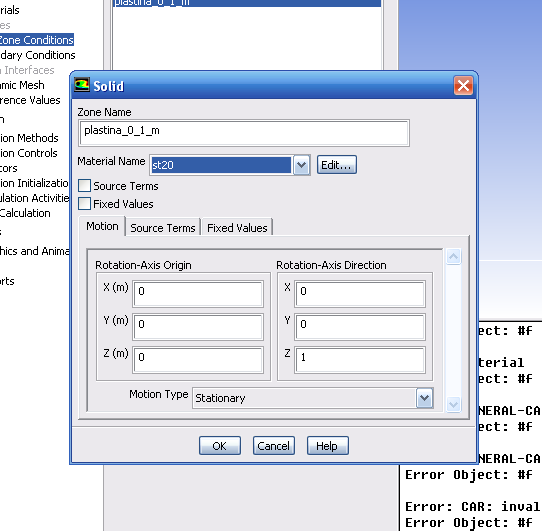Select Dynamic Mesh in navigation tree
Viewport: 542px width, 531px height.
tap(22, 85)
